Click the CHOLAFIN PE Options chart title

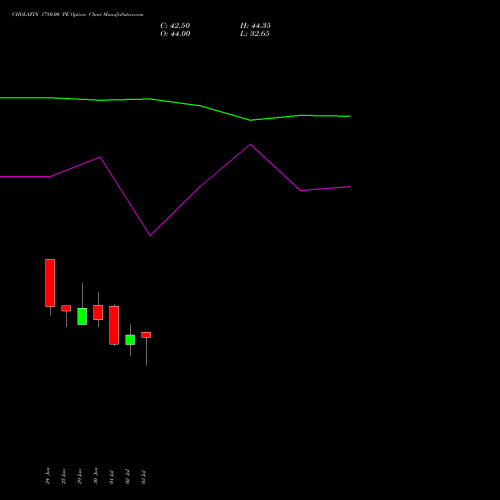pos(78,15)
